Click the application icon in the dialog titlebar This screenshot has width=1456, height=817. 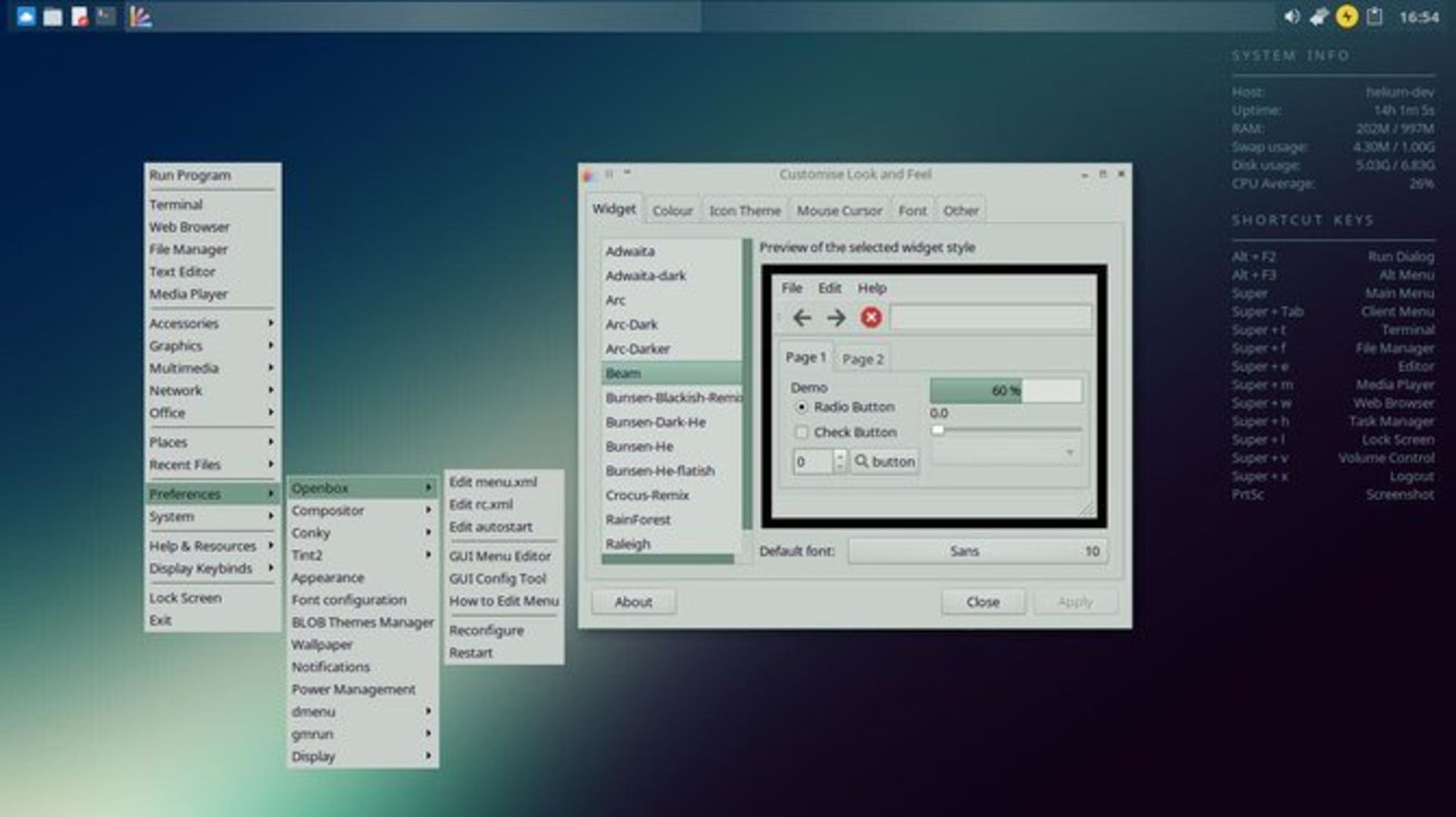coord(588,175)
